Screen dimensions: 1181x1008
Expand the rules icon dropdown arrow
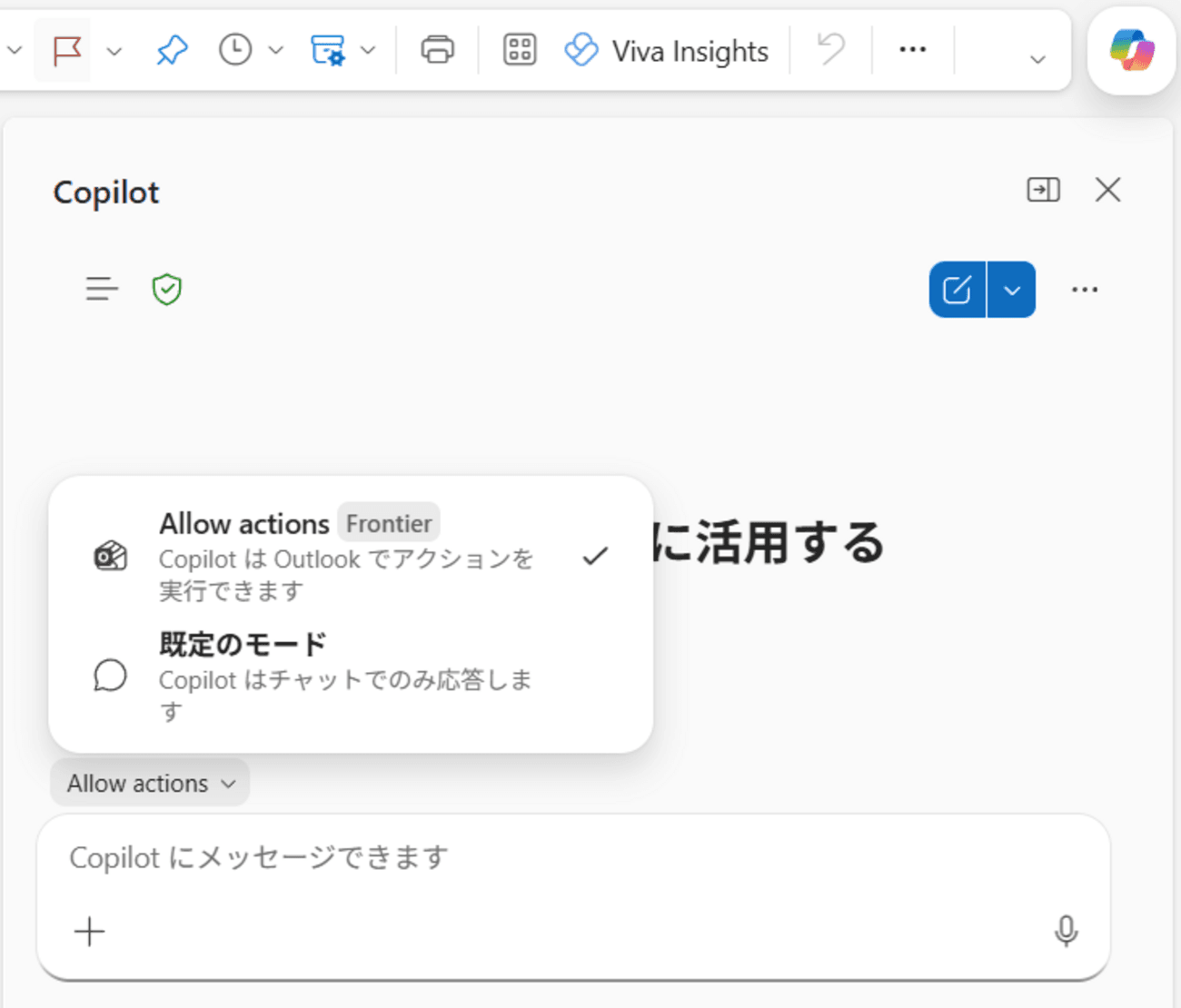pos(368,51)
